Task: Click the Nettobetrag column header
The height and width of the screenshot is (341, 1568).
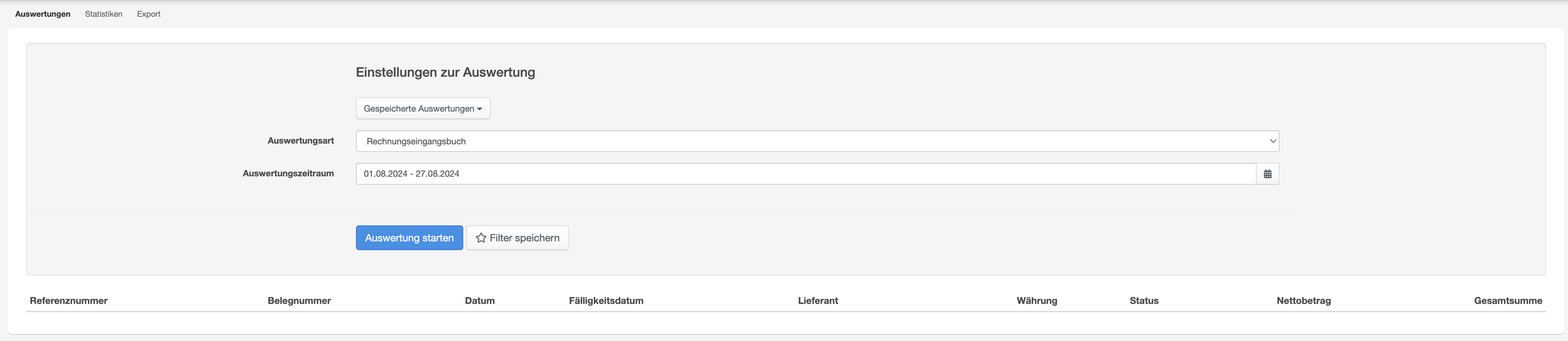Action: click(x=1303, y=301)
